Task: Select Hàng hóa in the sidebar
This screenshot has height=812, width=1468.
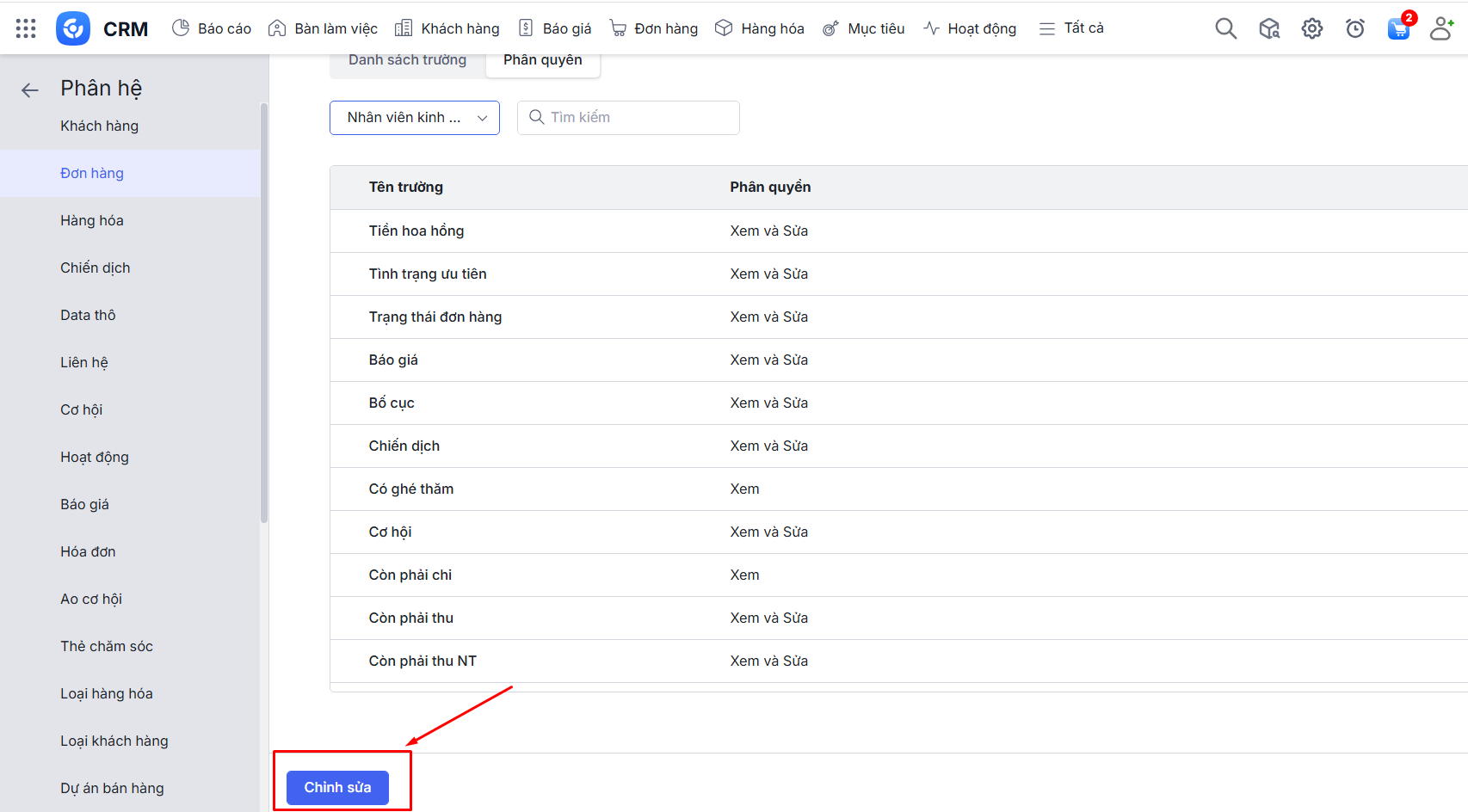Action: click(92, 221)
